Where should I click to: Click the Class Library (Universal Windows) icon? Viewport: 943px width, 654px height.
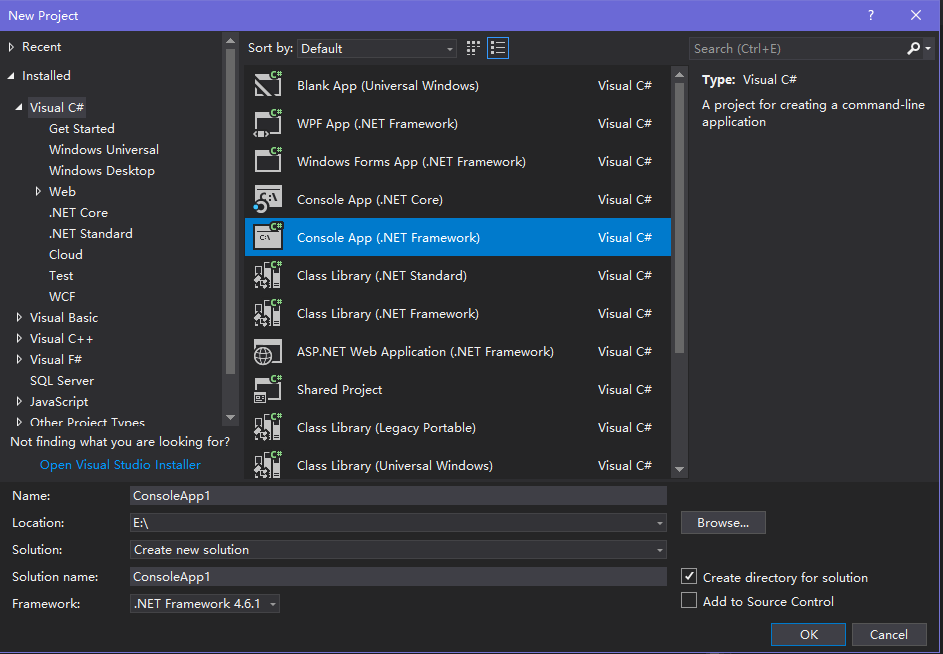tap(268, 465)
